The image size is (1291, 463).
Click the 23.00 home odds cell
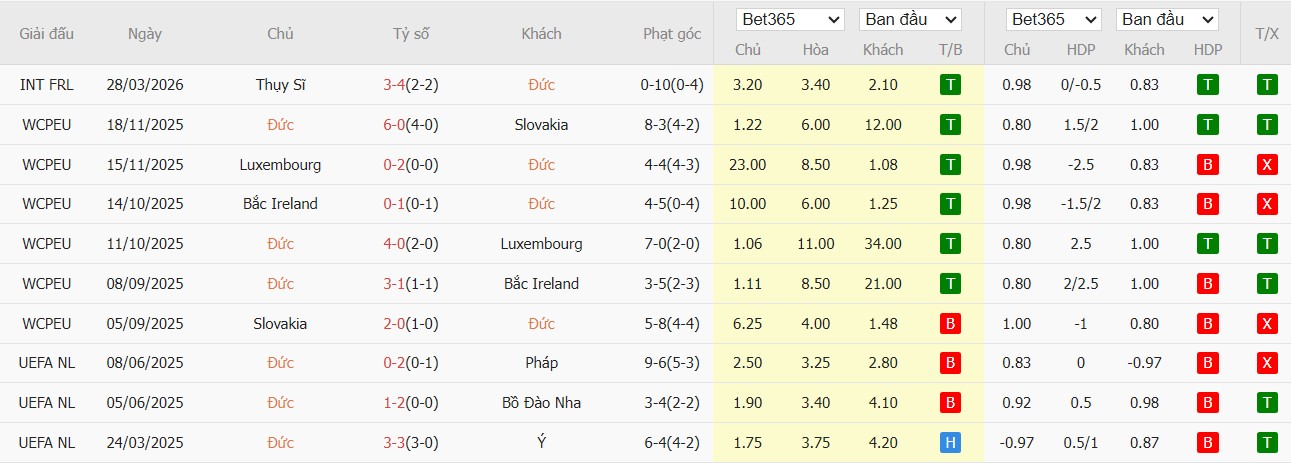[x=747, y=165]
